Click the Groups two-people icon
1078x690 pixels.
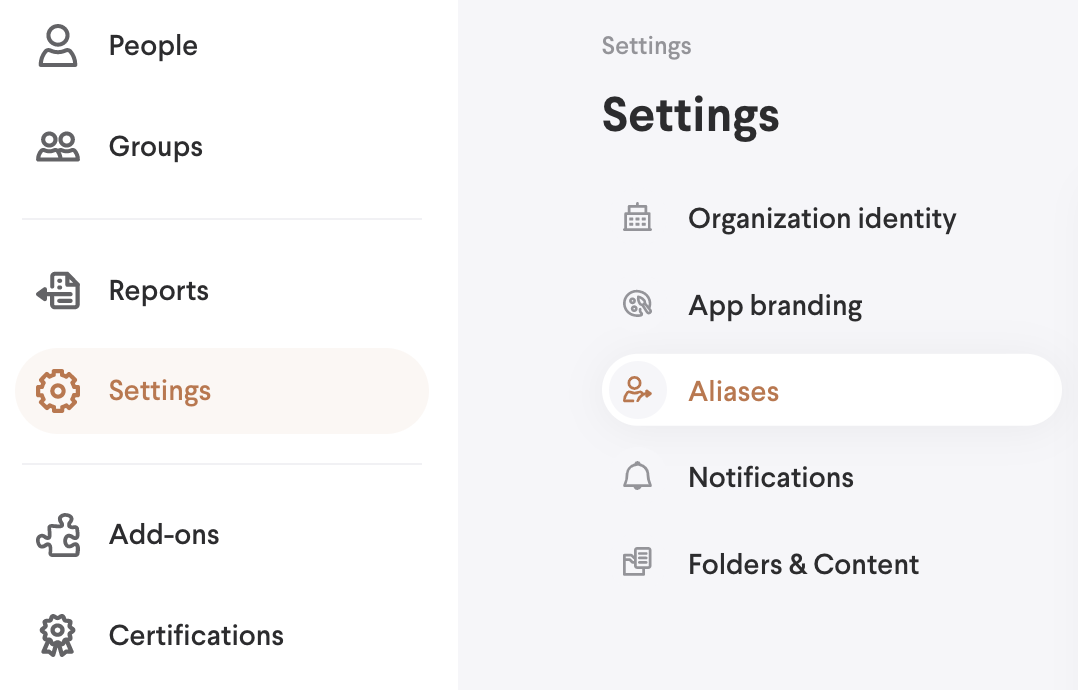coord(58,147)
